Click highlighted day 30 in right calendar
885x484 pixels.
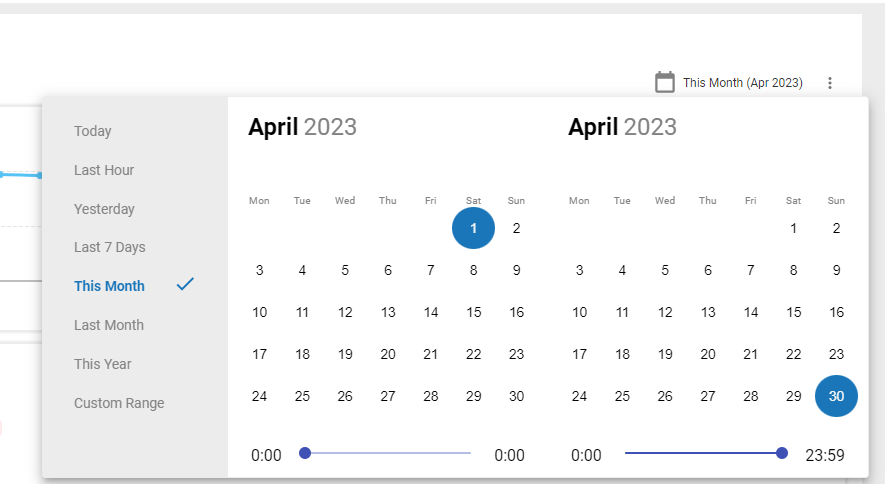(836, 396)
